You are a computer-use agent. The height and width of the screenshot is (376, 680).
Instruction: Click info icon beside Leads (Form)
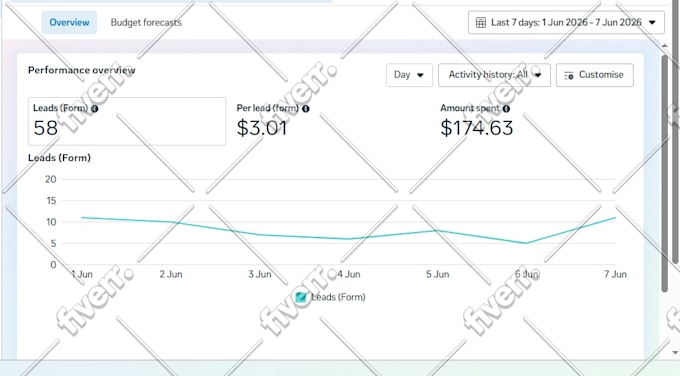[95, 109]
